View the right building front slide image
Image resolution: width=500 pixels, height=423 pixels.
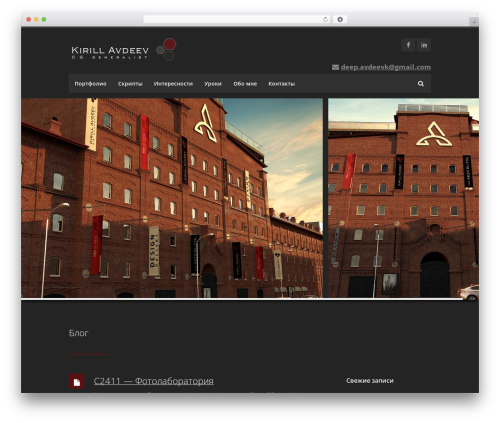(403, 198)
